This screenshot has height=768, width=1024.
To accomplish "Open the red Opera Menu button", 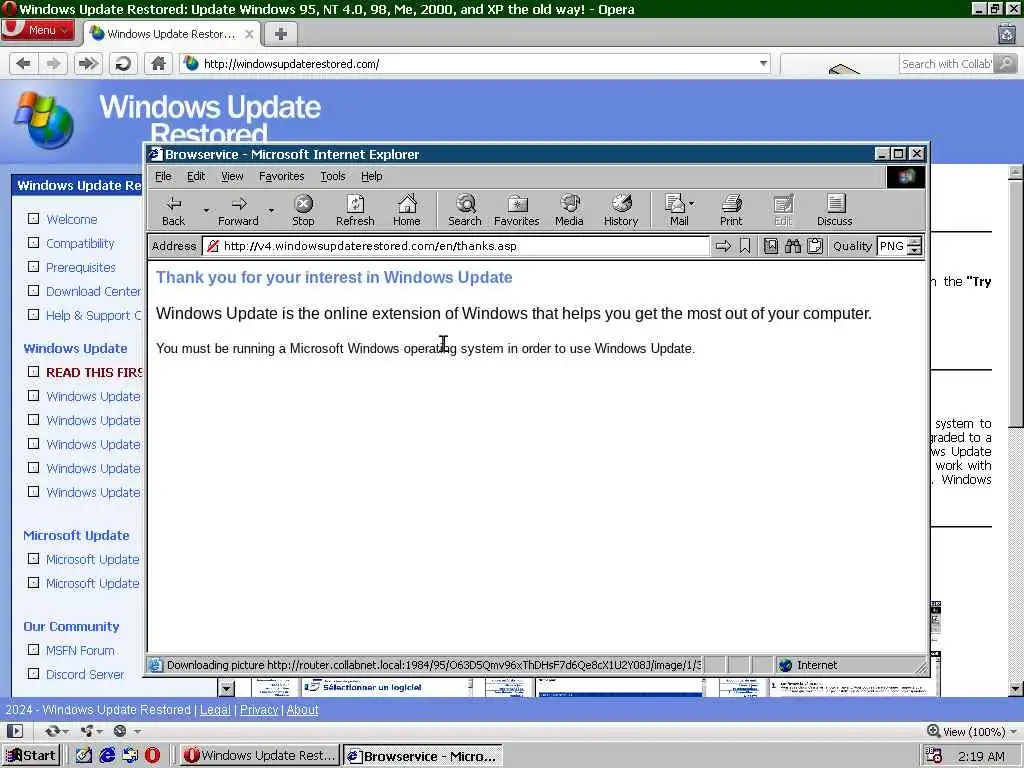I will click(38, 30).
